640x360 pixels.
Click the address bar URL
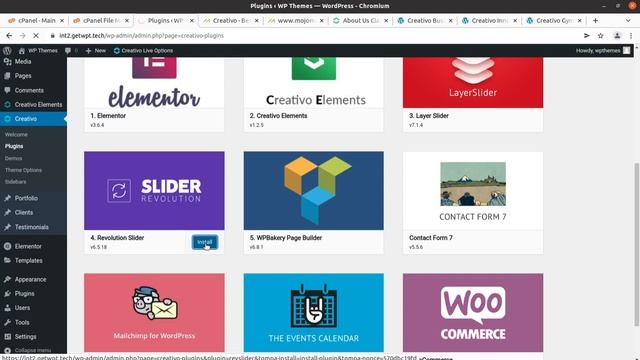pos(141,36)
